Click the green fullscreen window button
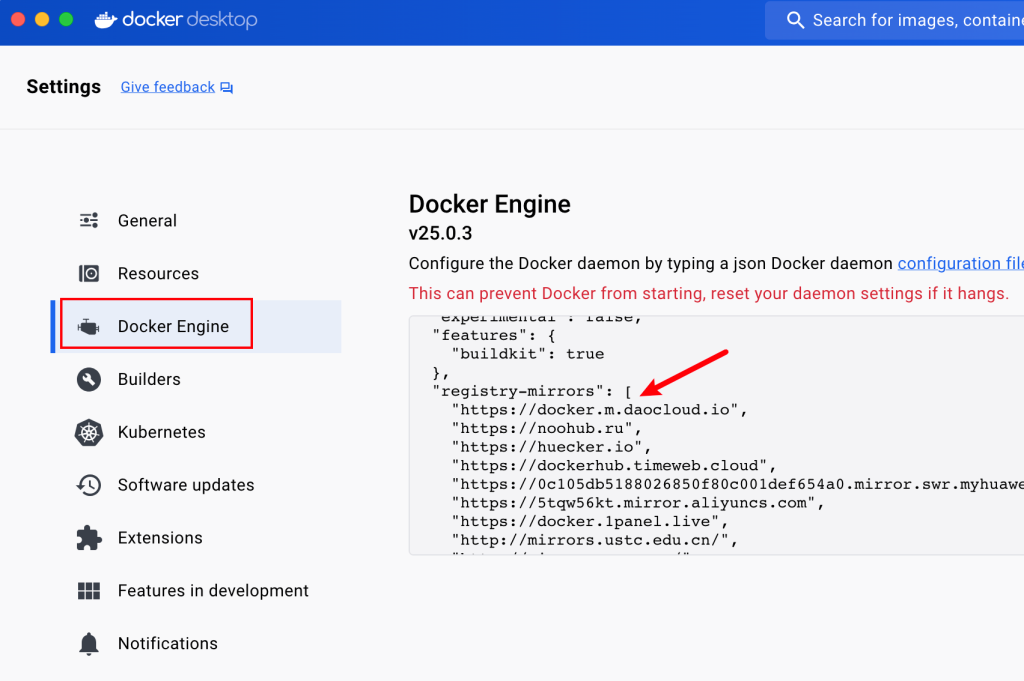Viewport: 1024px width, 681px height. pos(66,20)
